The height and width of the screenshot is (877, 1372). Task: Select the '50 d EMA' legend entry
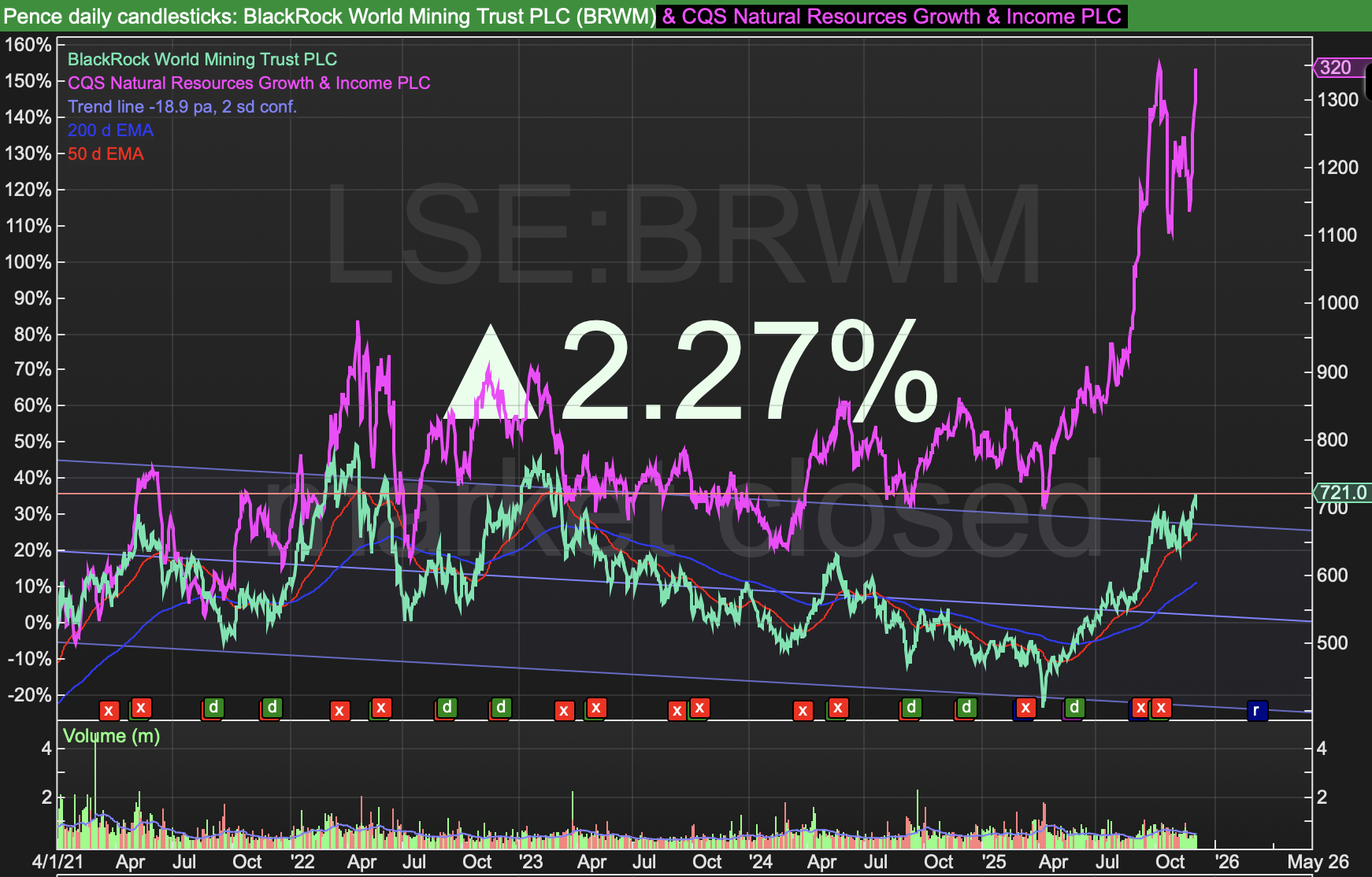(106, 154)
